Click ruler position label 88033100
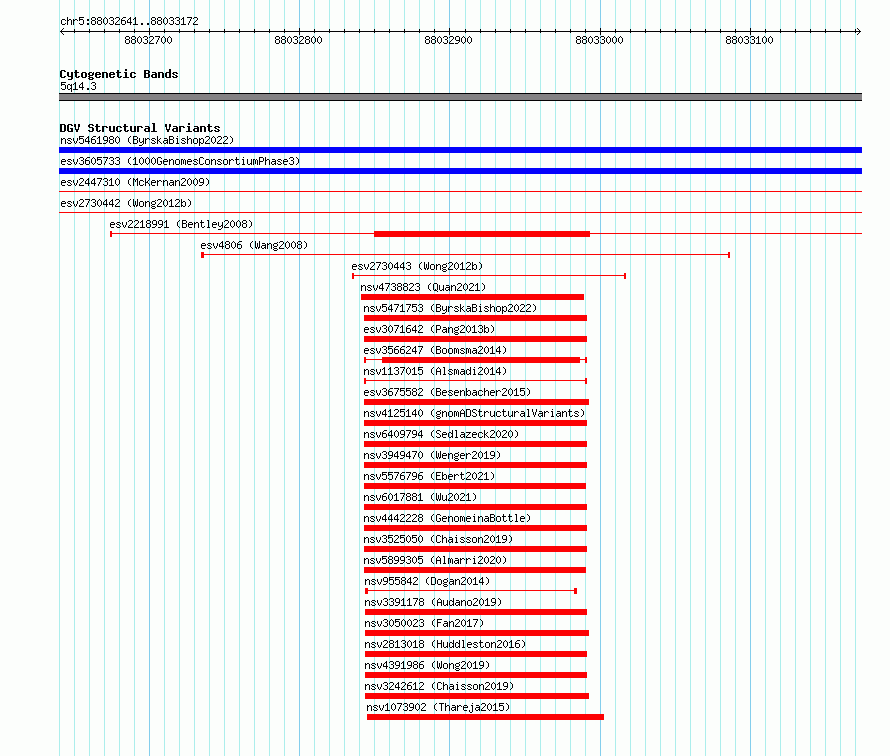Screen dimensions: 890x756 [x=749, y=40]
